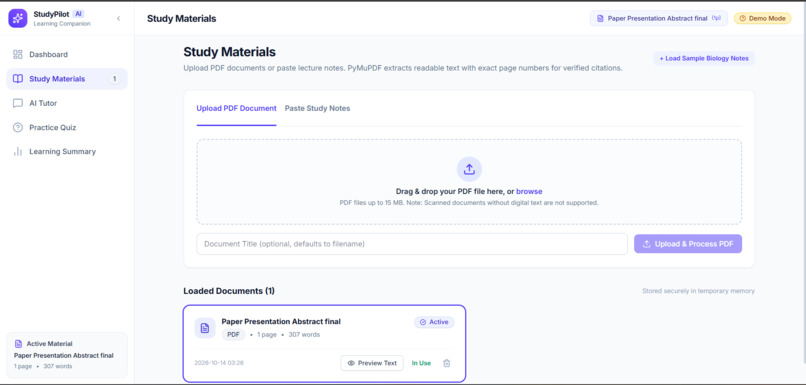This screenshot has width=806, height=385.
Task: Click the Document Title input field
Action: 412,244
